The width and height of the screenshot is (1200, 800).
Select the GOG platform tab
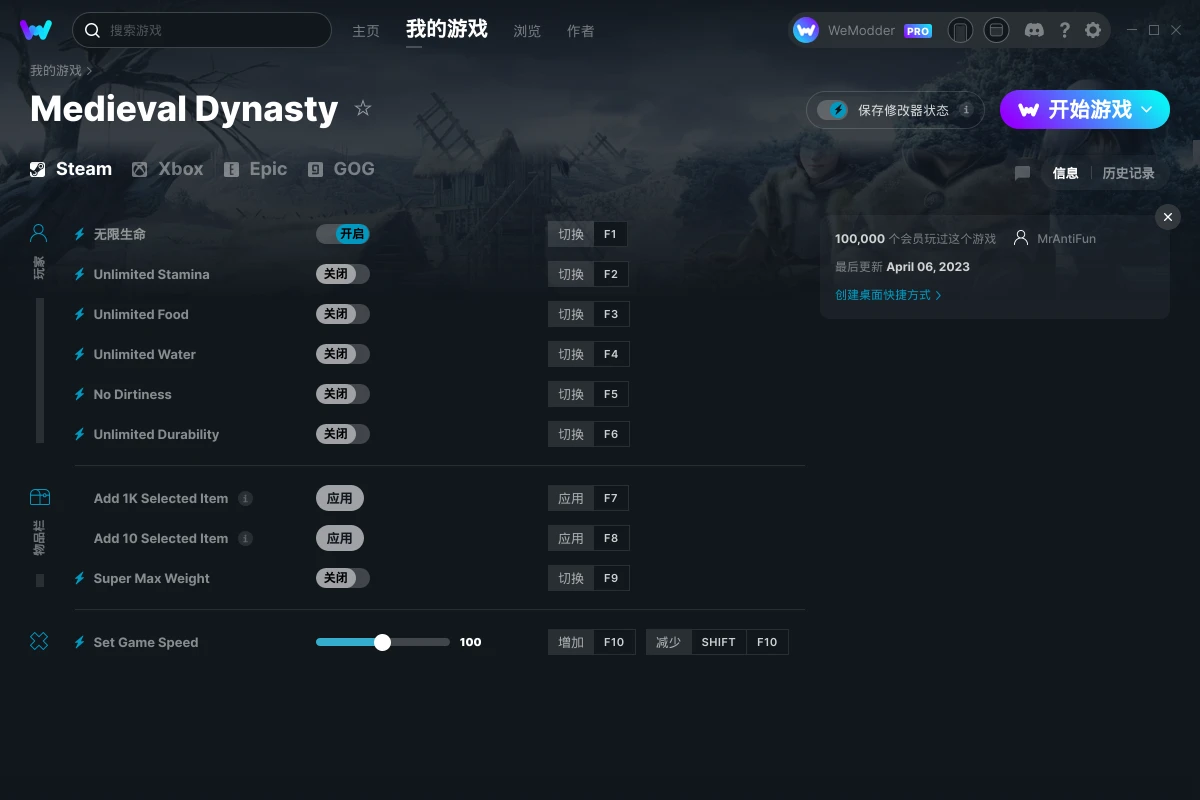pos(342,169)
